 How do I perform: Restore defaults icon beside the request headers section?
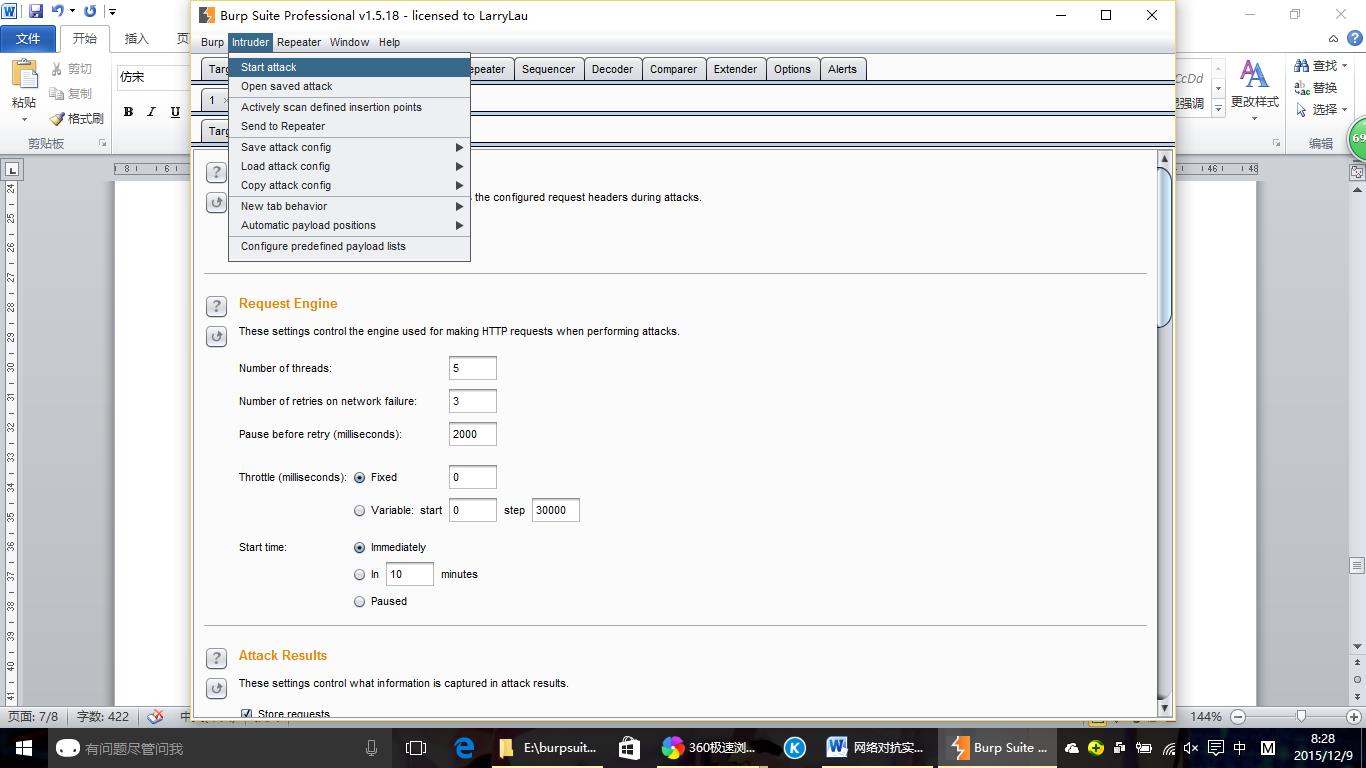[216, 202]
